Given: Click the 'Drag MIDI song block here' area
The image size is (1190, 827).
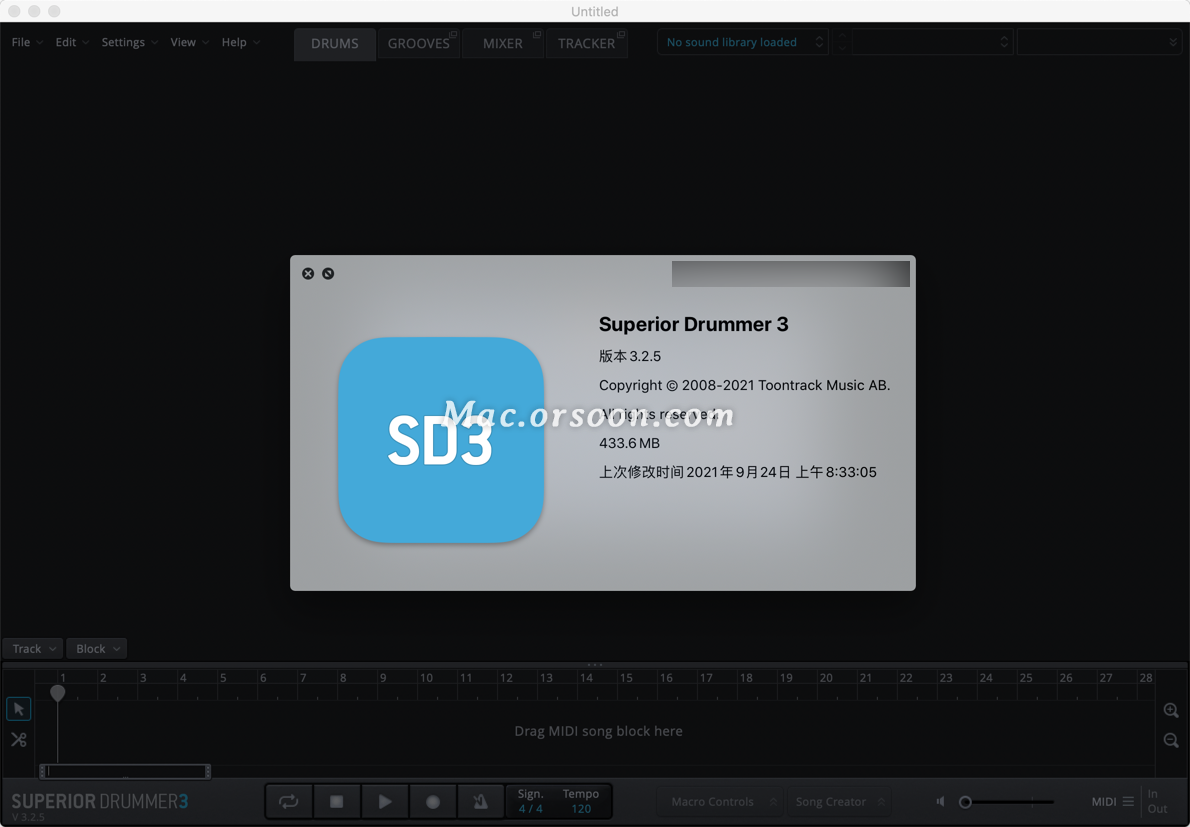Looking at the screenshot, I should [598, 731].
